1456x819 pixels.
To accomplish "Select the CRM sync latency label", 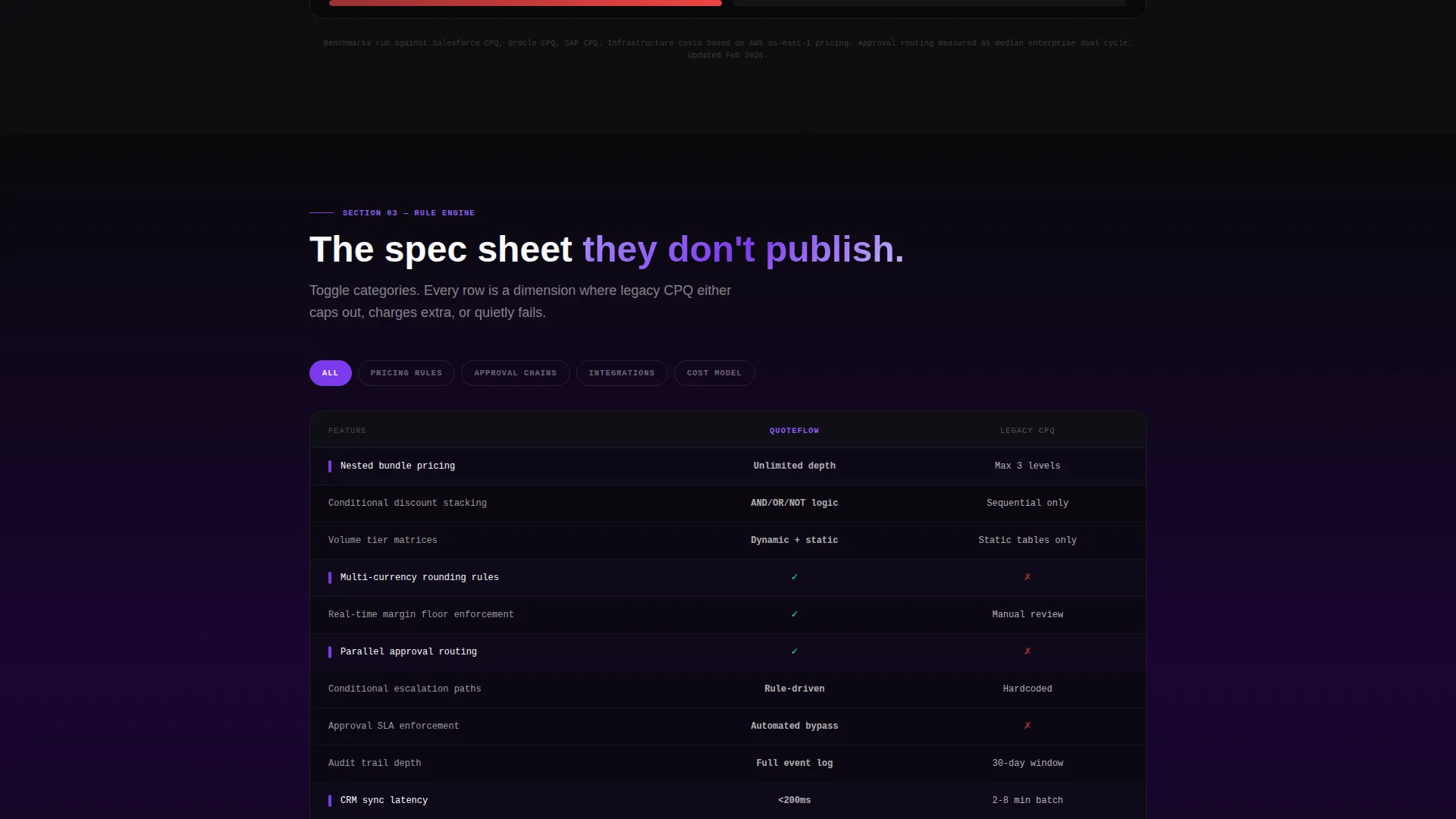I will click(384, 800).
